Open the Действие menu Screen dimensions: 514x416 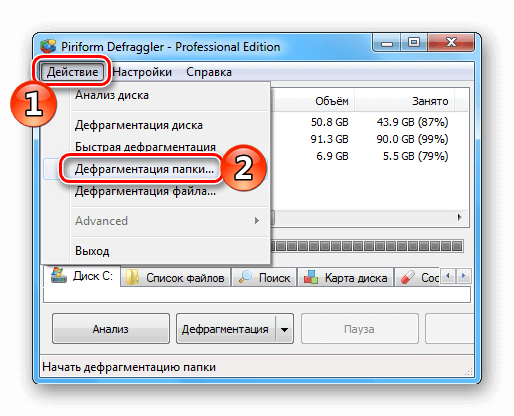pos(72,72)
